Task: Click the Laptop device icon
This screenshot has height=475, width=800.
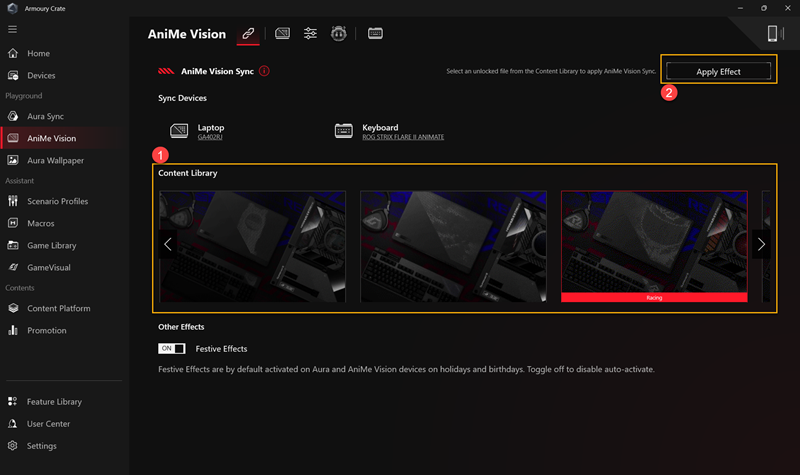Action: click(x=179, y=131)
